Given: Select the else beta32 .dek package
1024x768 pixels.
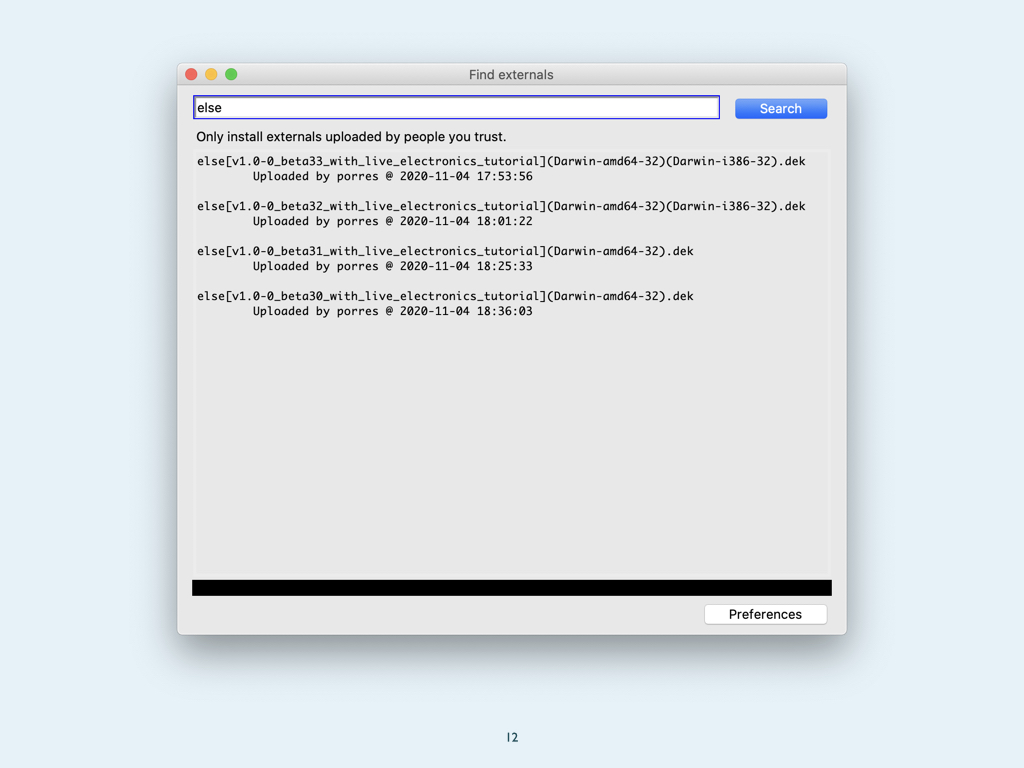Looking at the screenshot, I should tap(500, 206).
